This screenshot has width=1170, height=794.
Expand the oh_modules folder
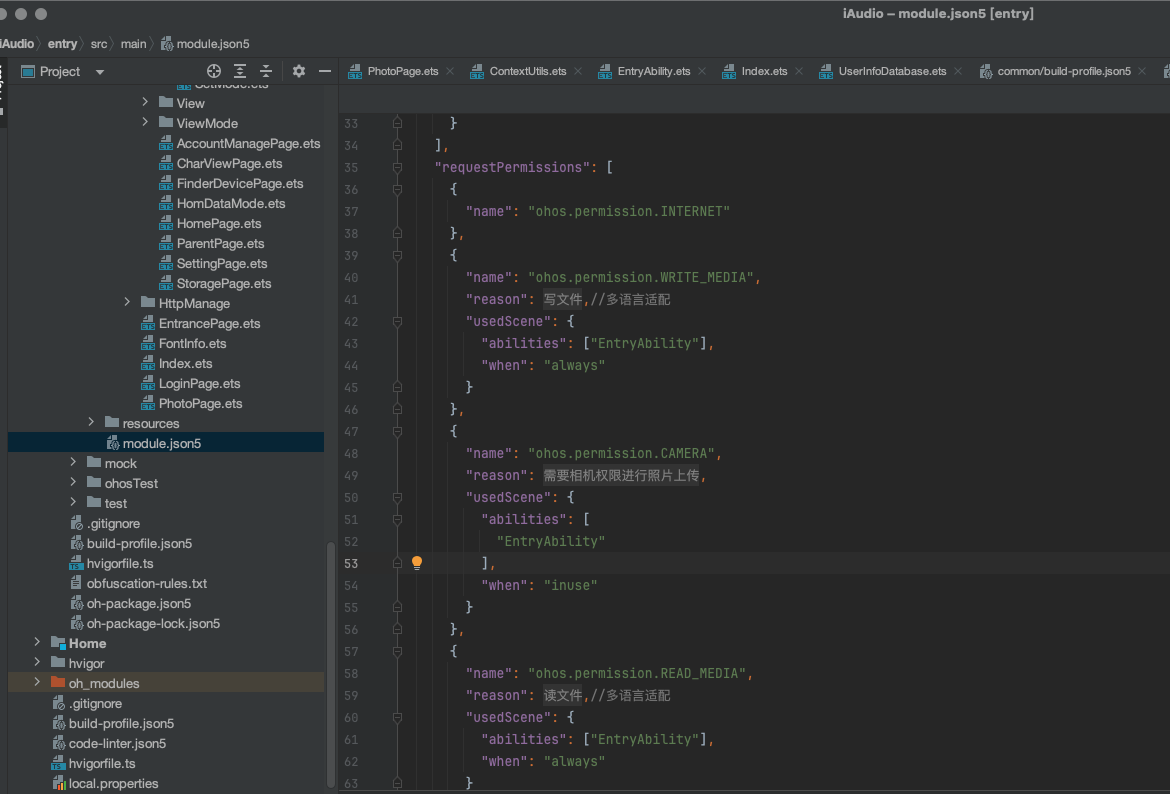click(37, 682)
